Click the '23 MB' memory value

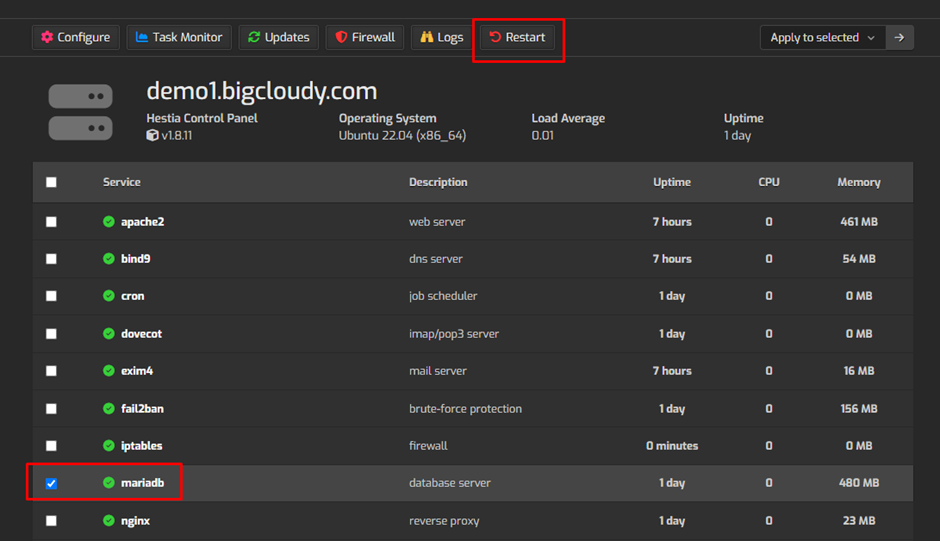[859, 521]
